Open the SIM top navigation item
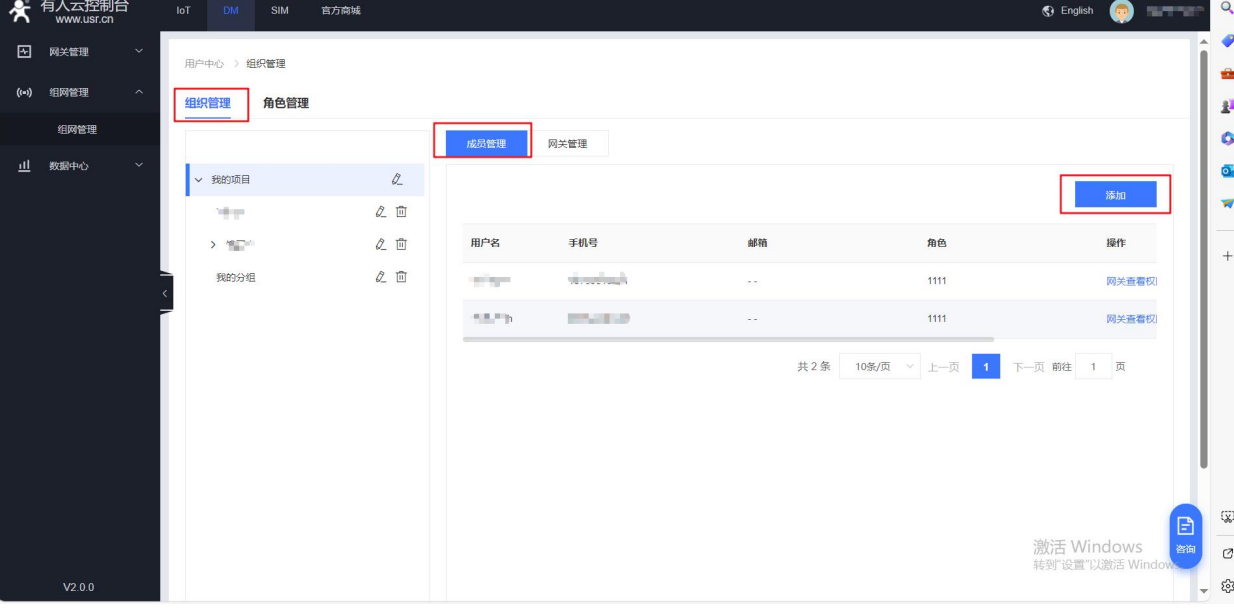The width and height of the screenshot is (1234, 609). 280,11
